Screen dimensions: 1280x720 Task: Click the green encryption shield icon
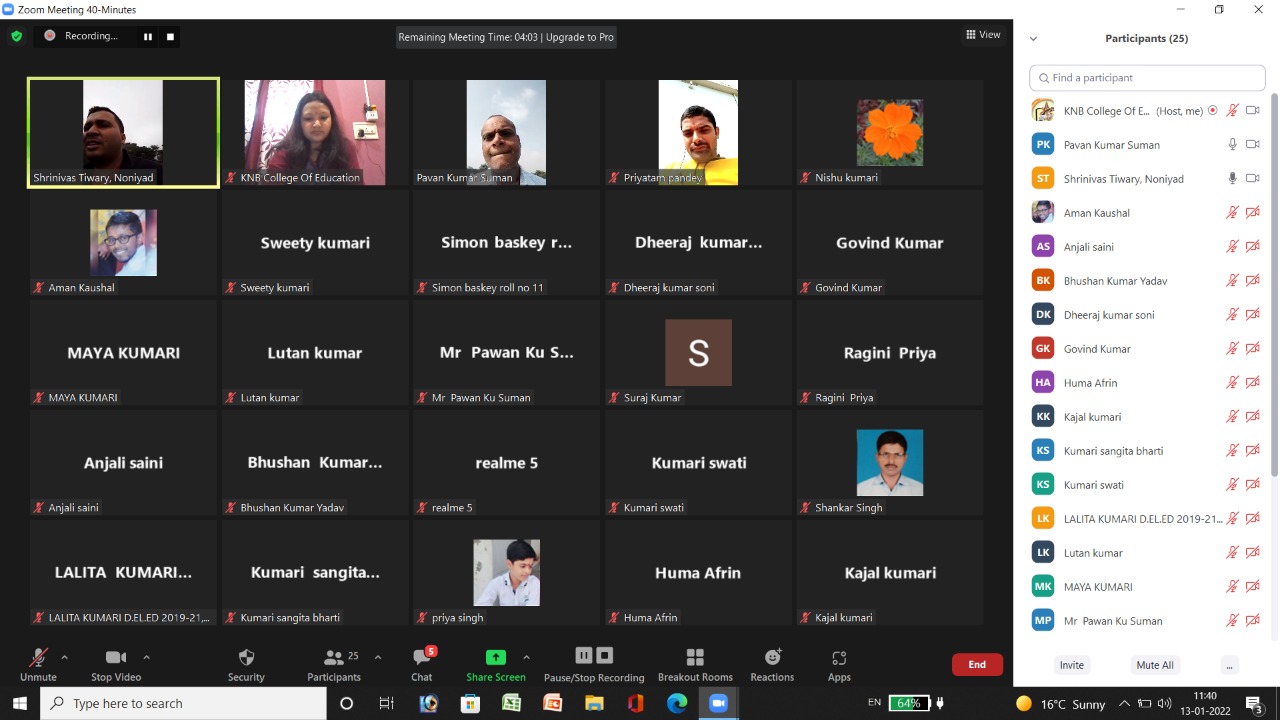click(x=17, y=36)
